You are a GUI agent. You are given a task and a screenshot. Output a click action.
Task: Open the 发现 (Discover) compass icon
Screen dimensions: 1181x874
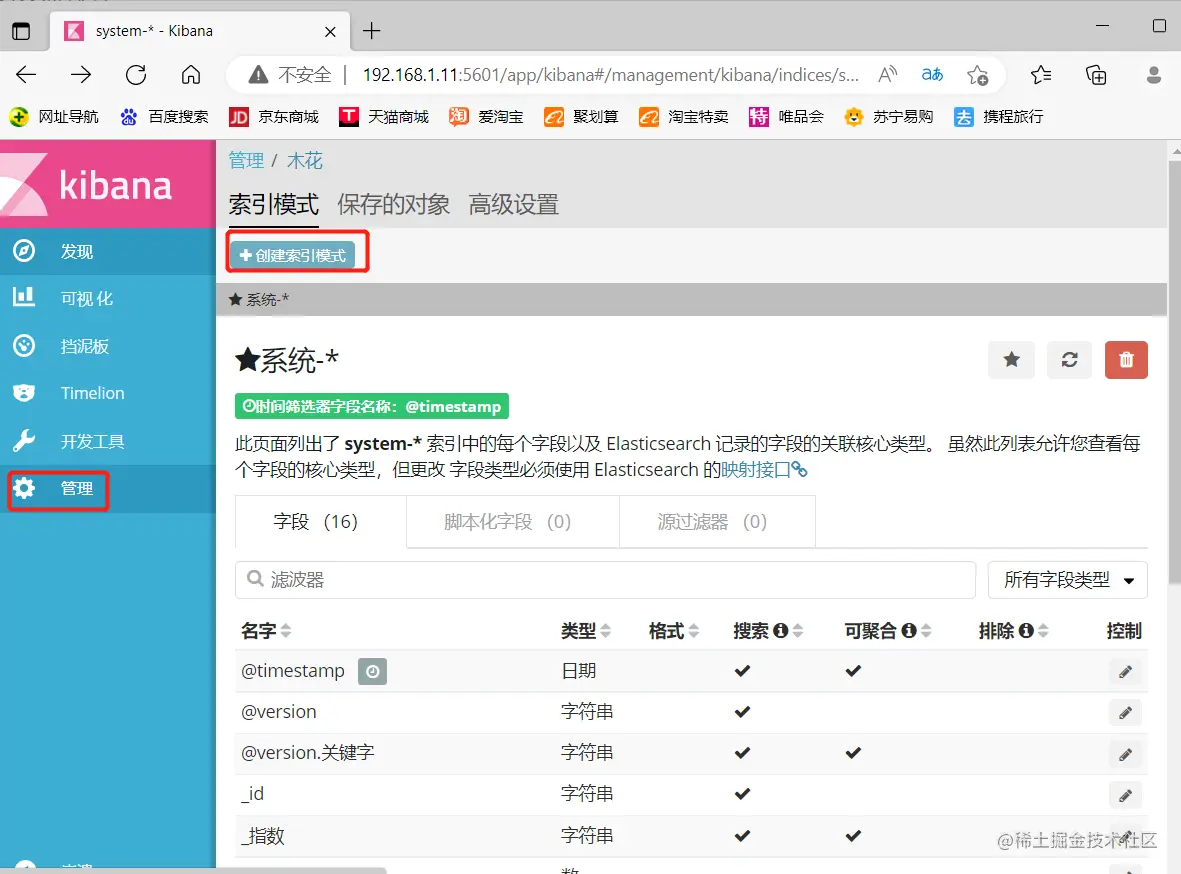click(24, 251)
